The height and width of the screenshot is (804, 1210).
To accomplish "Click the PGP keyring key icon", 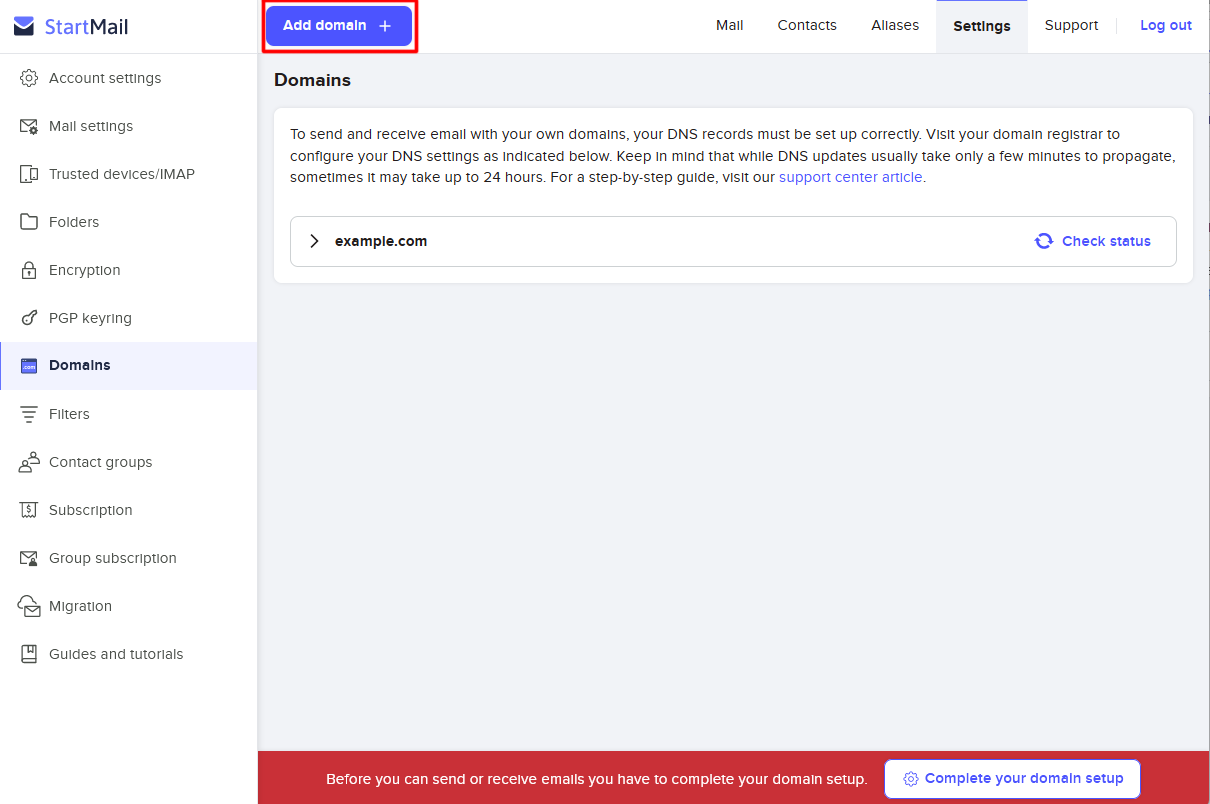I will tap(30, 318).
